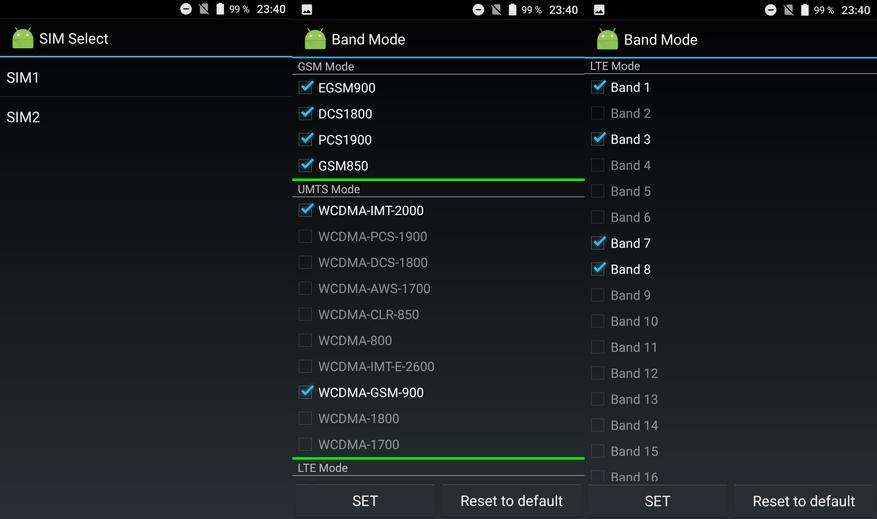Viewport: 877px width, 519px height.
Task: Uncheck the EGSM900 band checkbox
Action: click(x=306, y=88)
